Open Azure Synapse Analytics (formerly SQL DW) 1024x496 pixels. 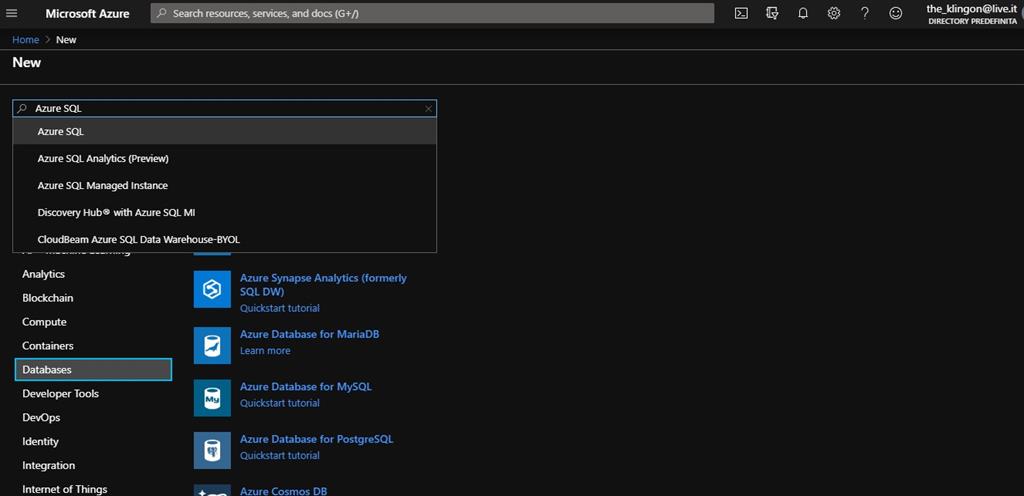click(323, 285)
